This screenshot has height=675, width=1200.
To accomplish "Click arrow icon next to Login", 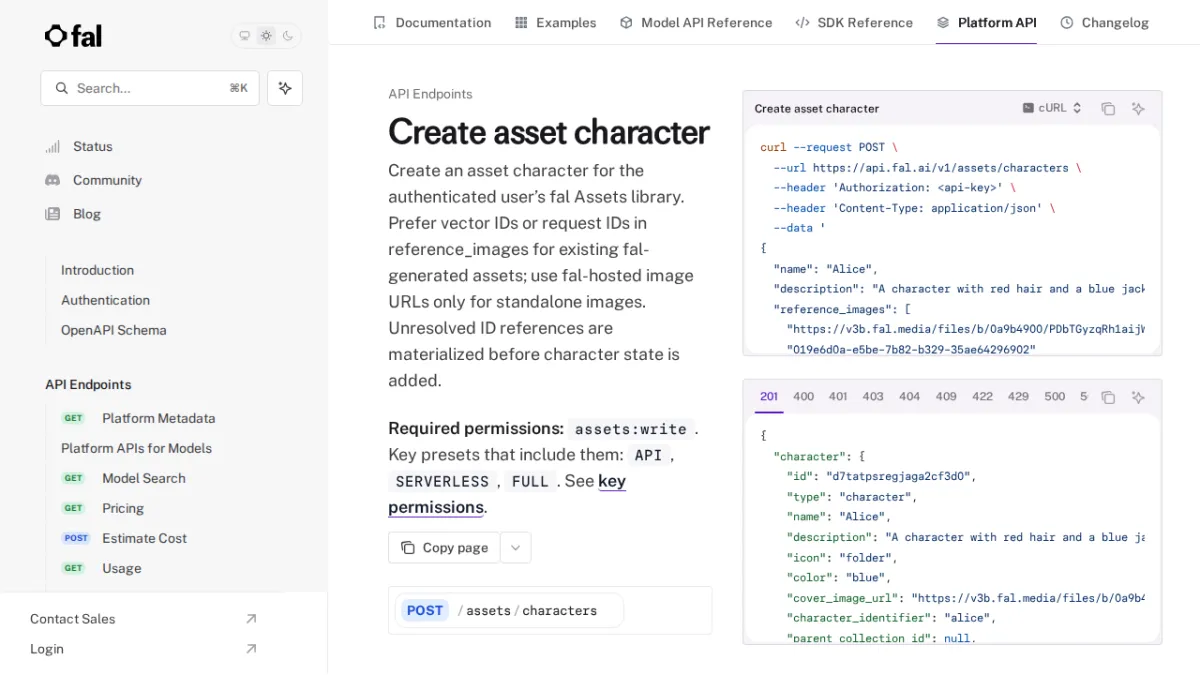I will (251, 649).
